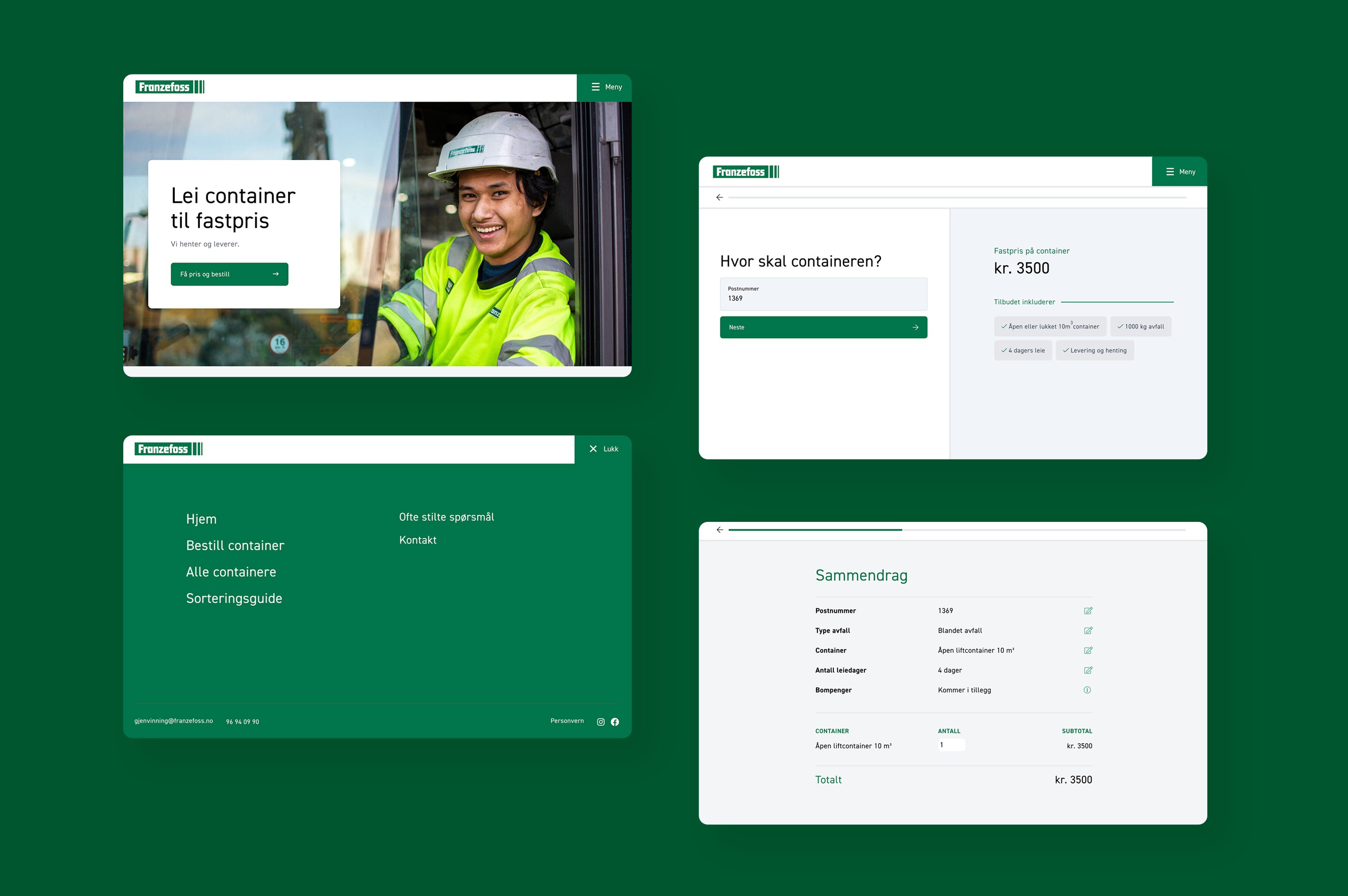
Task: Go to Hjem in the menu
Action: tap(201, 520)
